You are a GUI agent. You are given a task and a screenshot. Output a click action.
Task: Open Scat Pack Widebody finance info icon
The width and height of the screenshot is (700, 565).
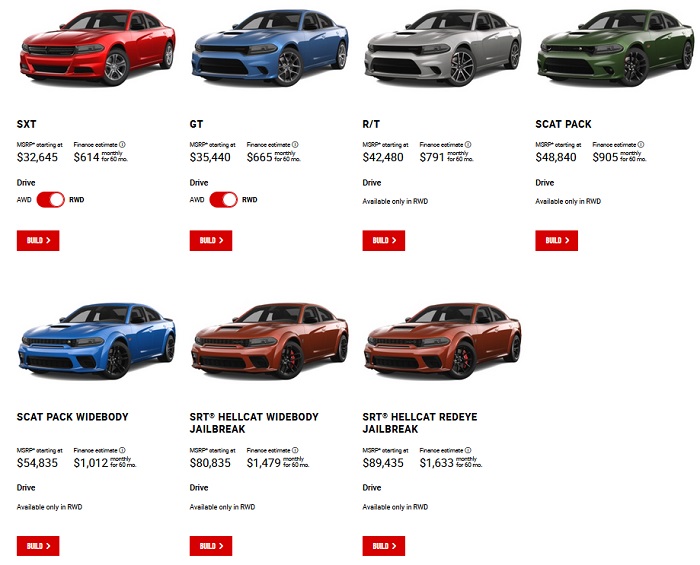tap(122, 450)
